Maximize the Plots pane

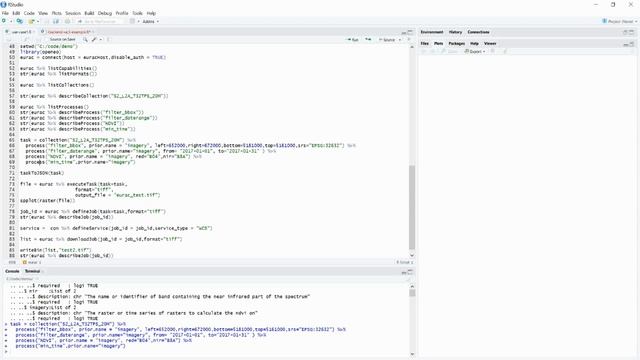pyautogui.click(x=632, y=43)
